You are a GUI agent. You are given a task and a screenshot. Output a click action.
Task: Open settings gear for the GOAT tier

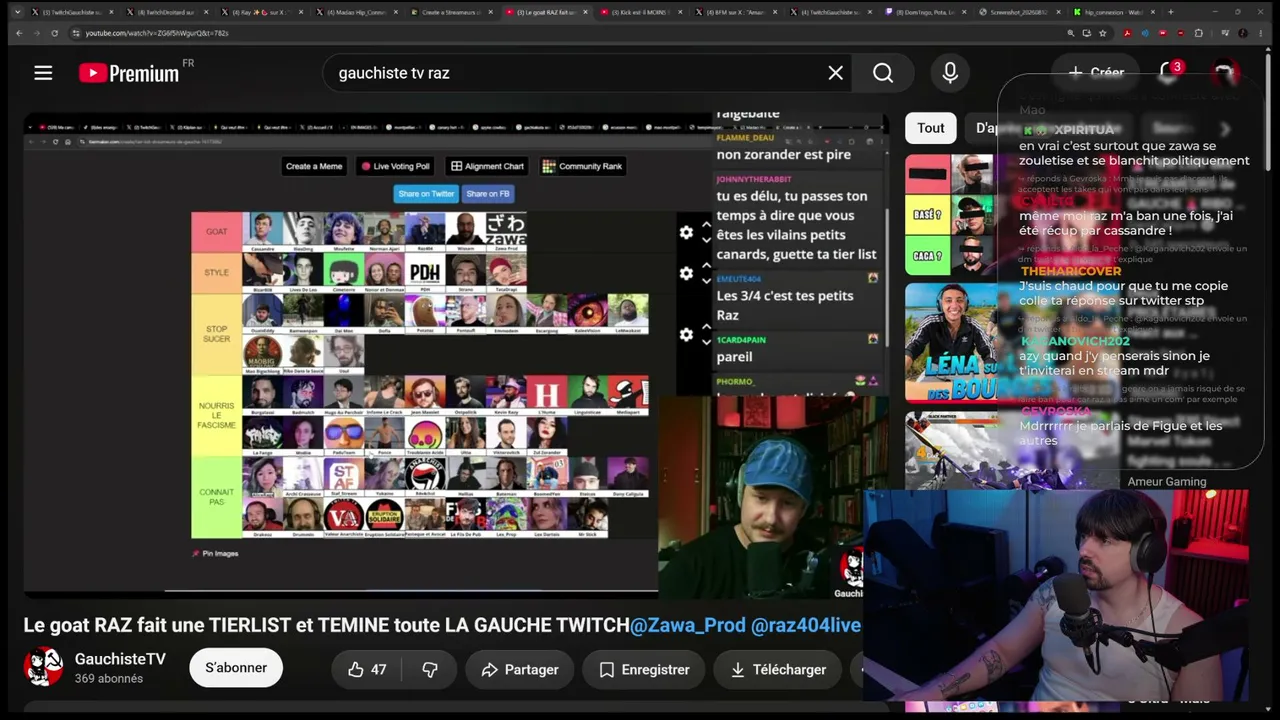686,232
